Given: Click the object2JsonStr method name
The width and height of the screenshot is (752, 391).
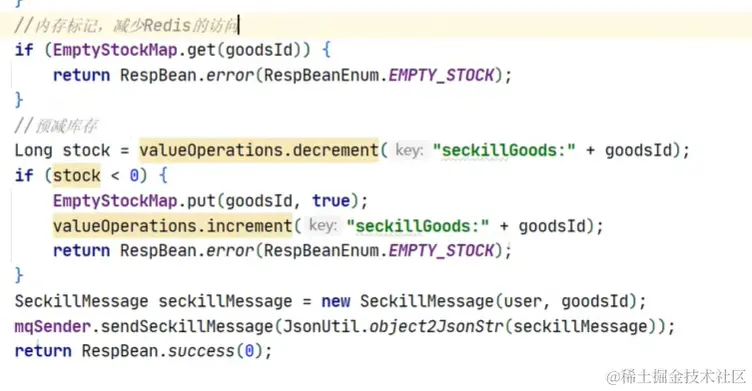Looking at the screenshot, I should click(436, 327).
